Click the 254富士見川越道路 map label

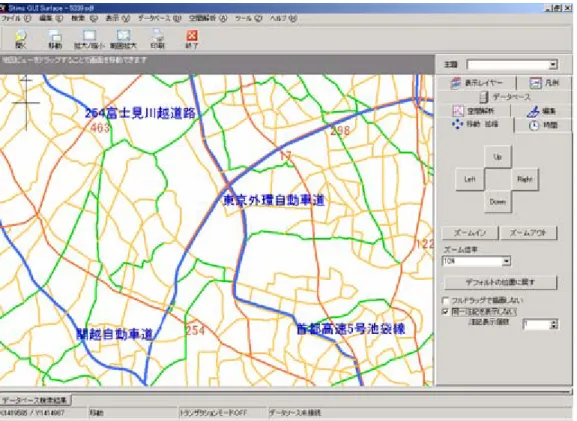tap(140, 113)
